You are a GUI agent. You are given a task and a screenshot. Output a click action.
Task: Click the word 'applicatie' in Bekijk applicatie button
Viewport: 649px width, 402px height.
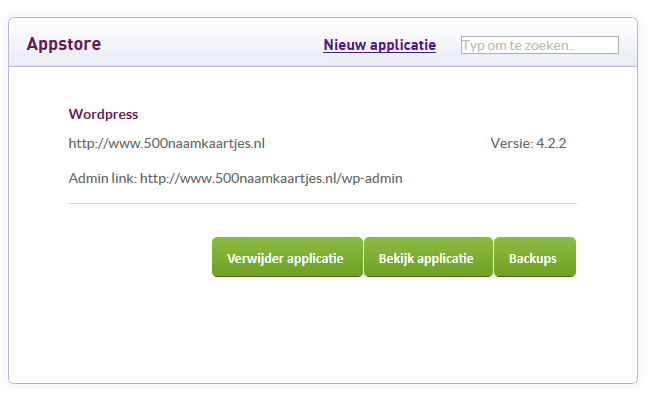click(445, 259)
